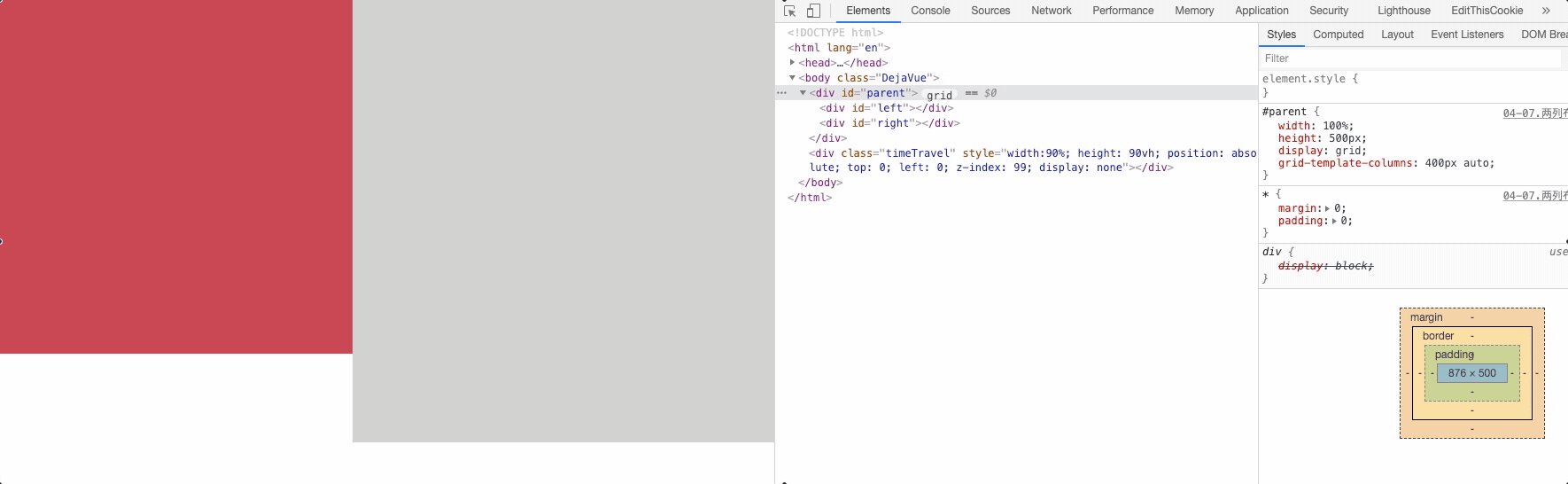Collapse the body element node
Screen dimensions: 1568x484
point(792,78)
